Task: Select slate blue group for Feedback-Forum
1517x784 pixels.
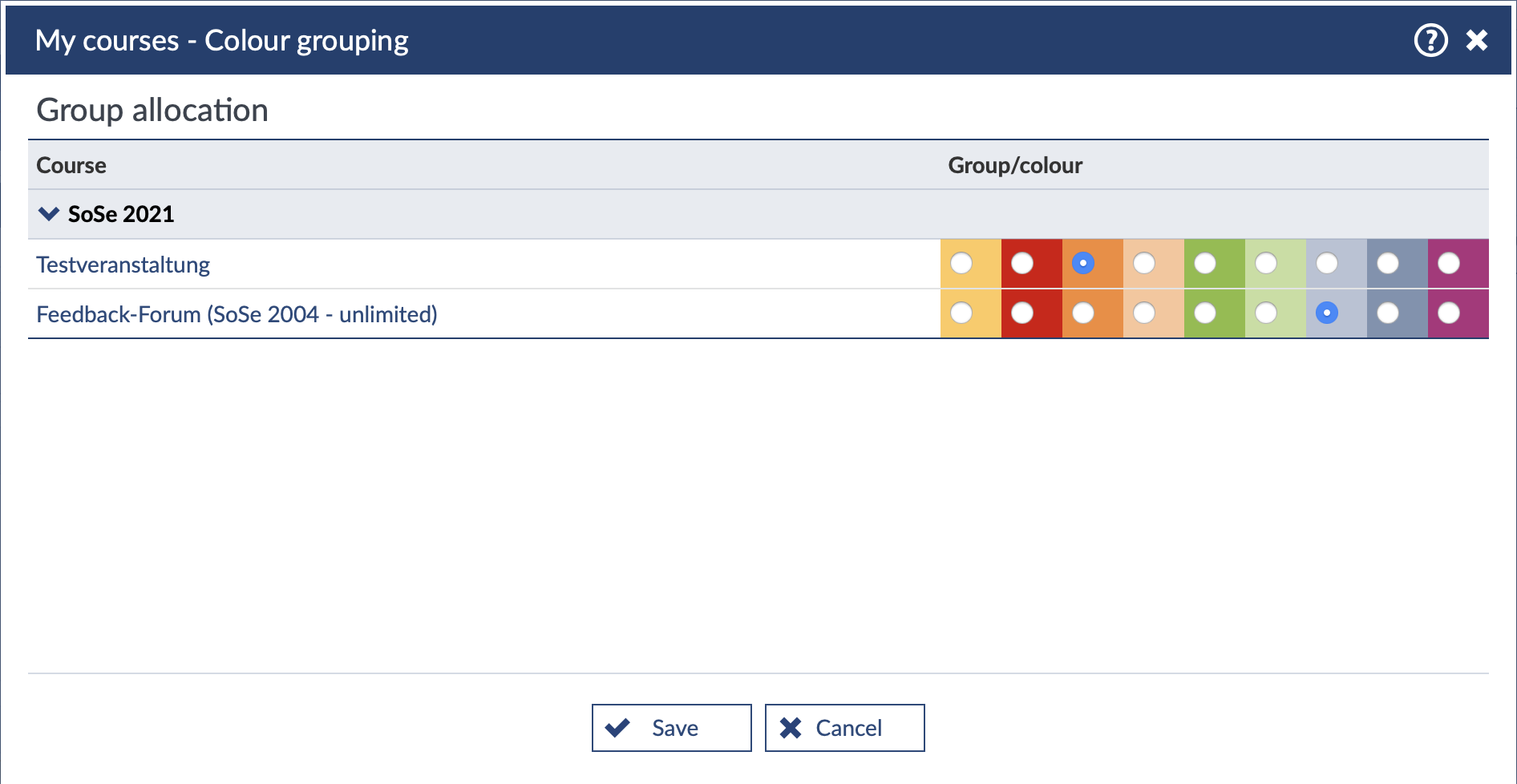Action: tap(1388, 313)
